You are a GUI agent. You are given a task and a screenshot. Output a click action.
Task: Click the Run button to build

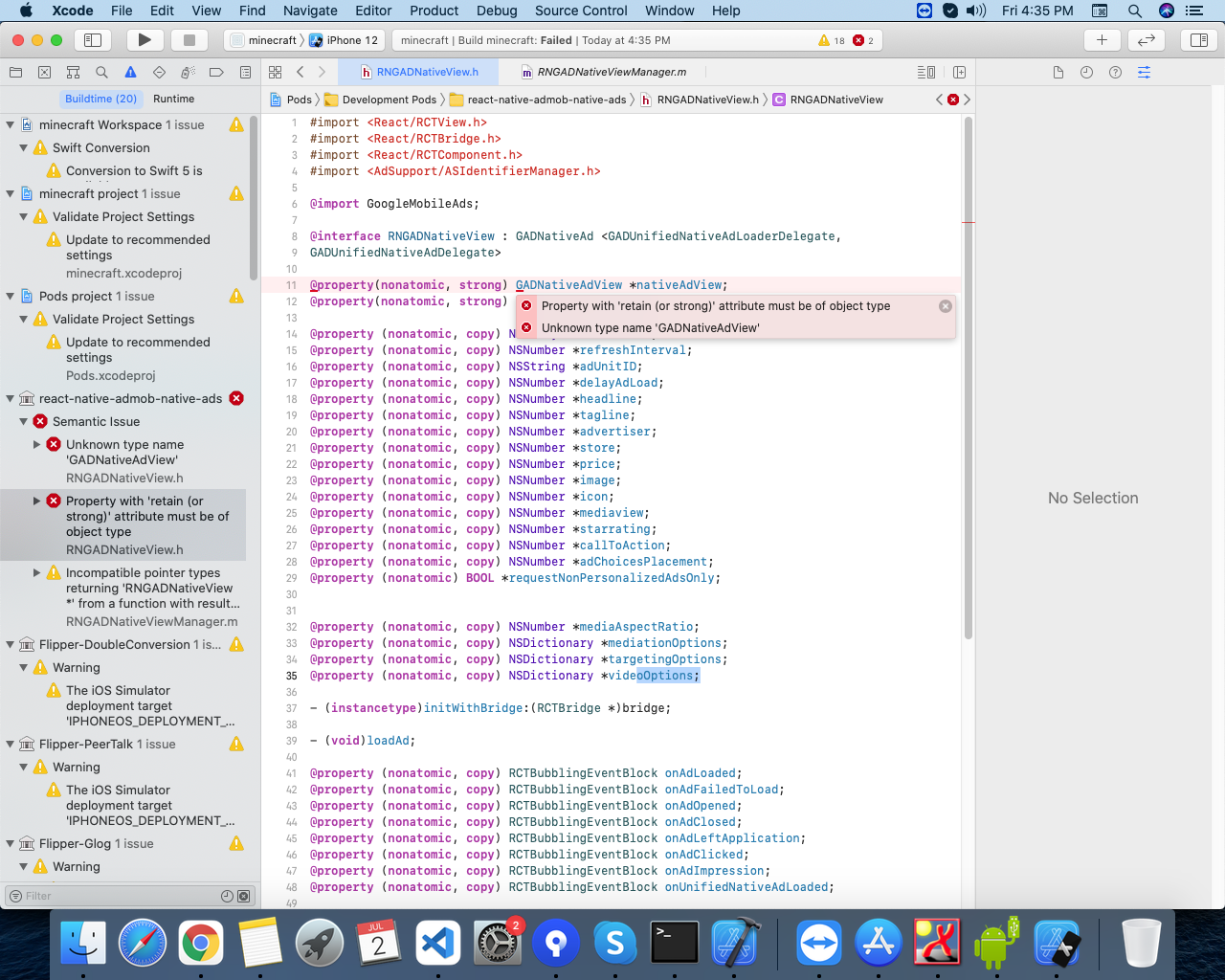[x=145, y=39]
